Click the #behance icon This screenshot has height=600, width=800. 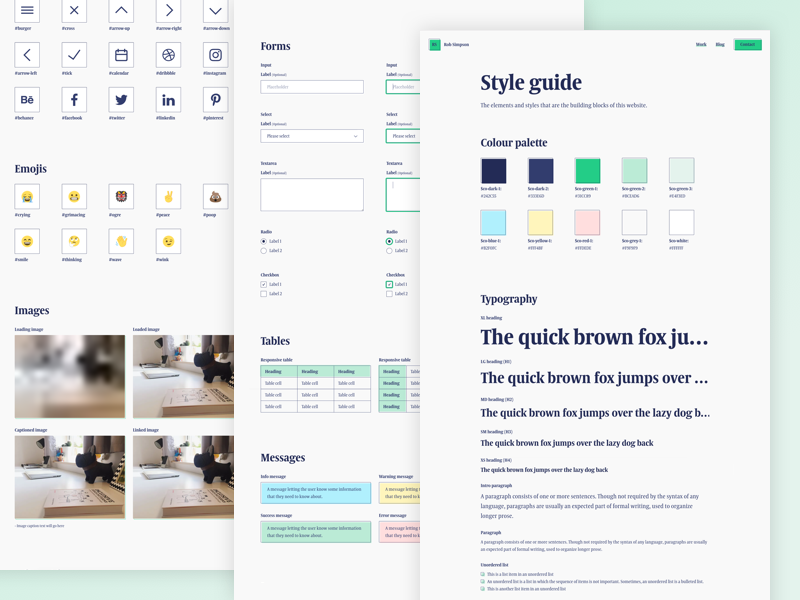27,100
